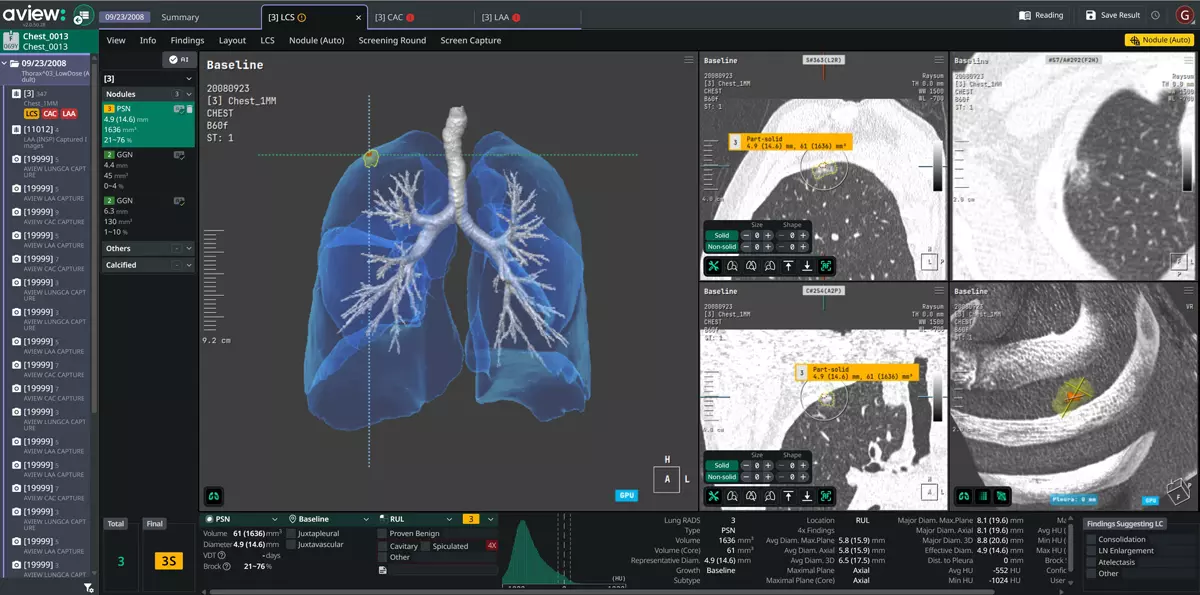Viewport: 1200px width, 595px height.
Task: Delete the PSN nodule with trash icon
Action: (x=187, y=108)
